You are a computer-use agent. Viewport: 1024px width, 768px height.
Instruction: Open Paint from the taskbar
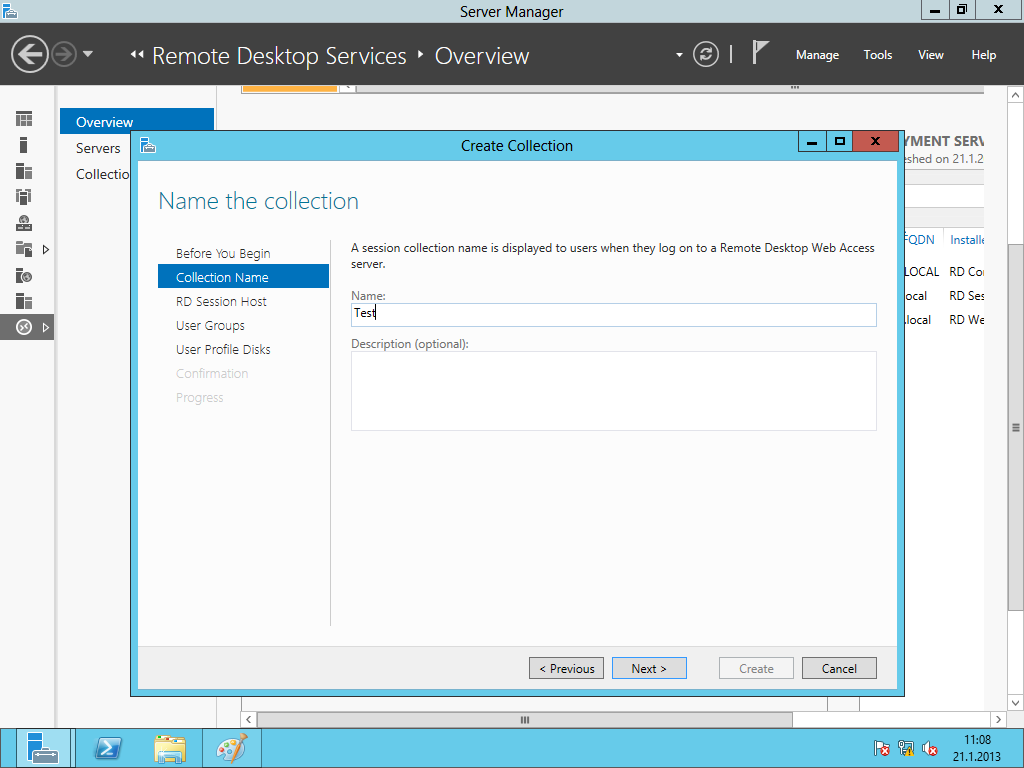click(x=231, y=748)
